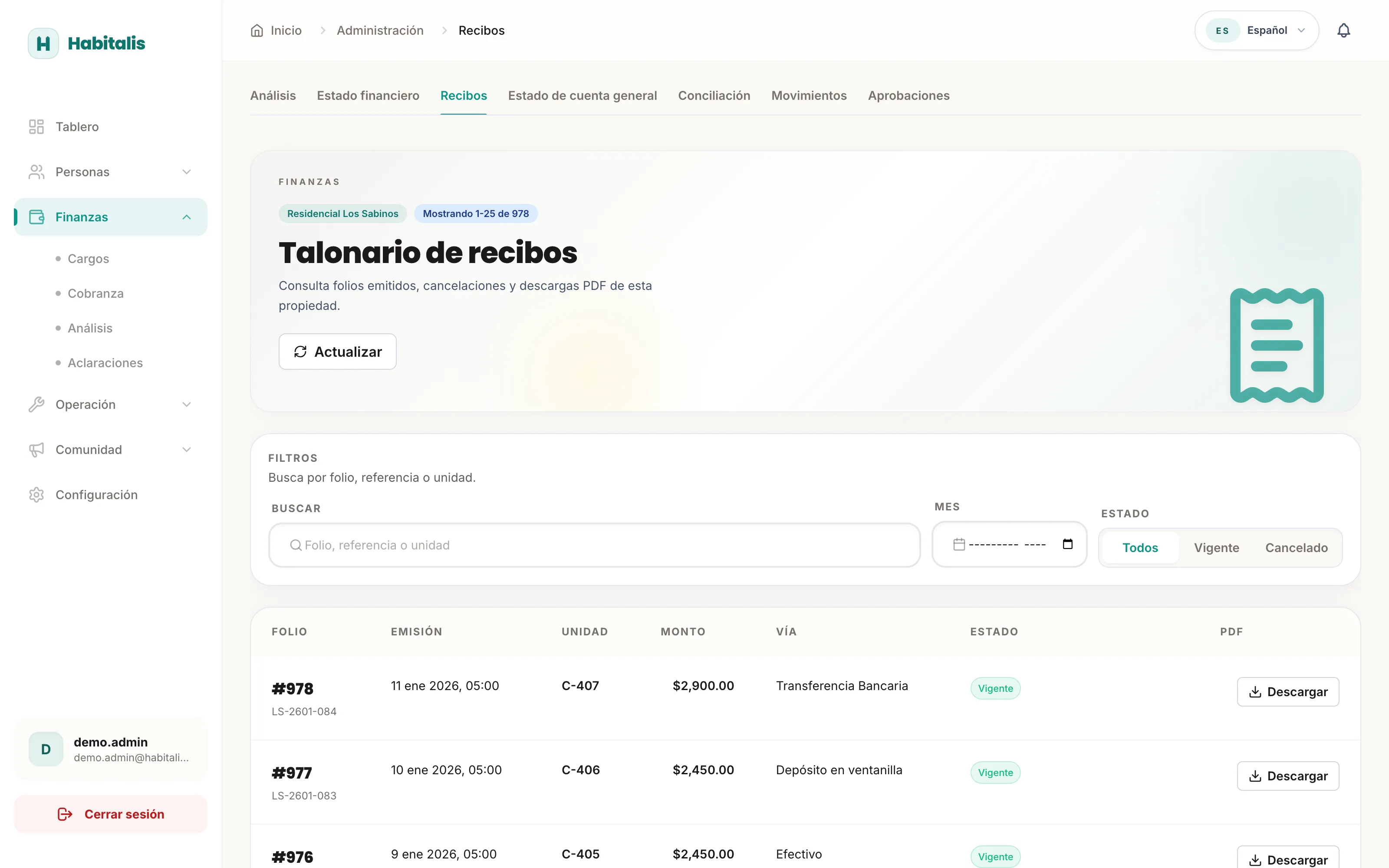
Task: Click Vigente status badge for #977
Action: point(995,773)
